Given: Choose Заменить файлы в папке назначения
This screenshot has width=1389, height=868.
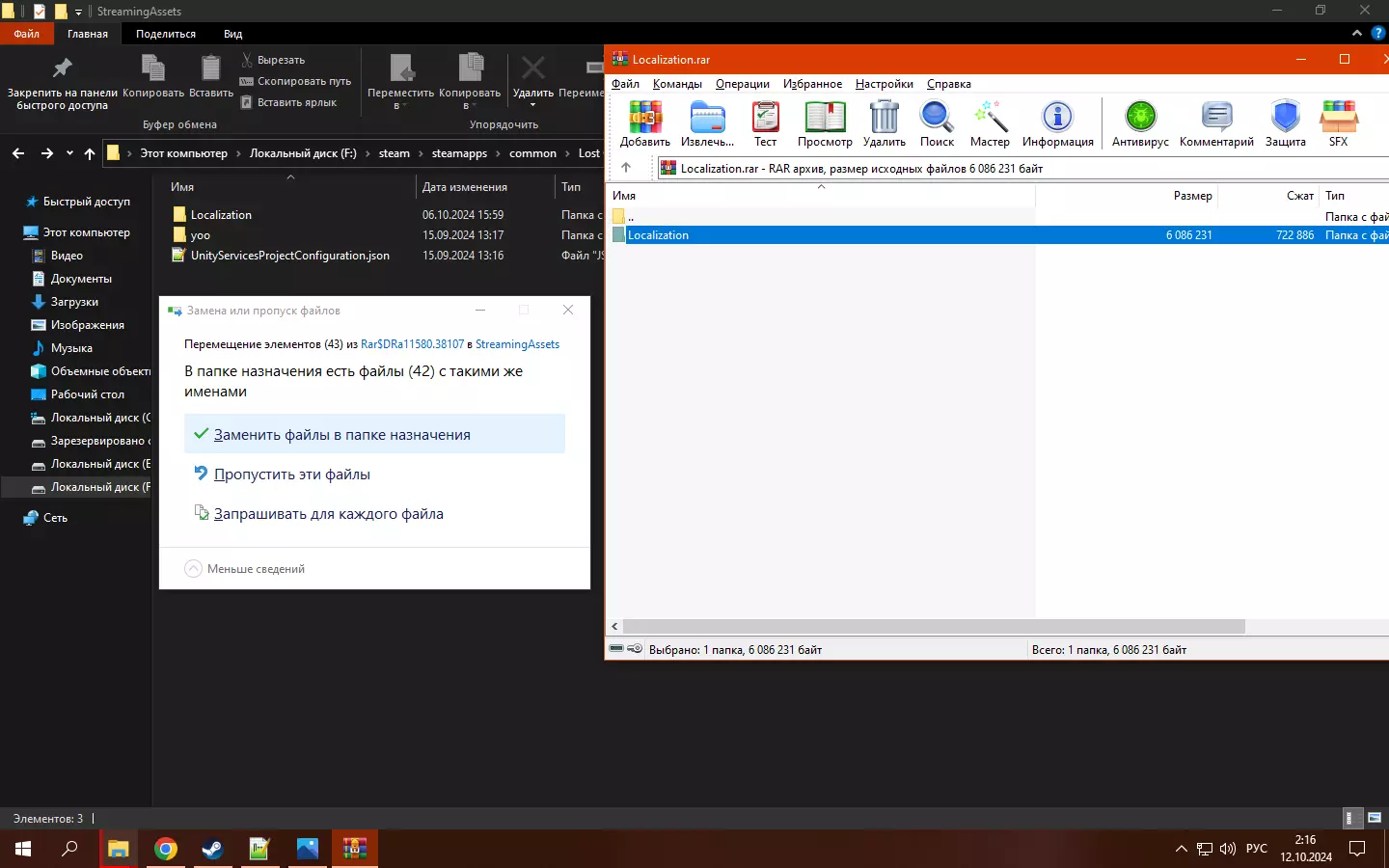Looking at the screenshot, I should (x=374, y=434).
